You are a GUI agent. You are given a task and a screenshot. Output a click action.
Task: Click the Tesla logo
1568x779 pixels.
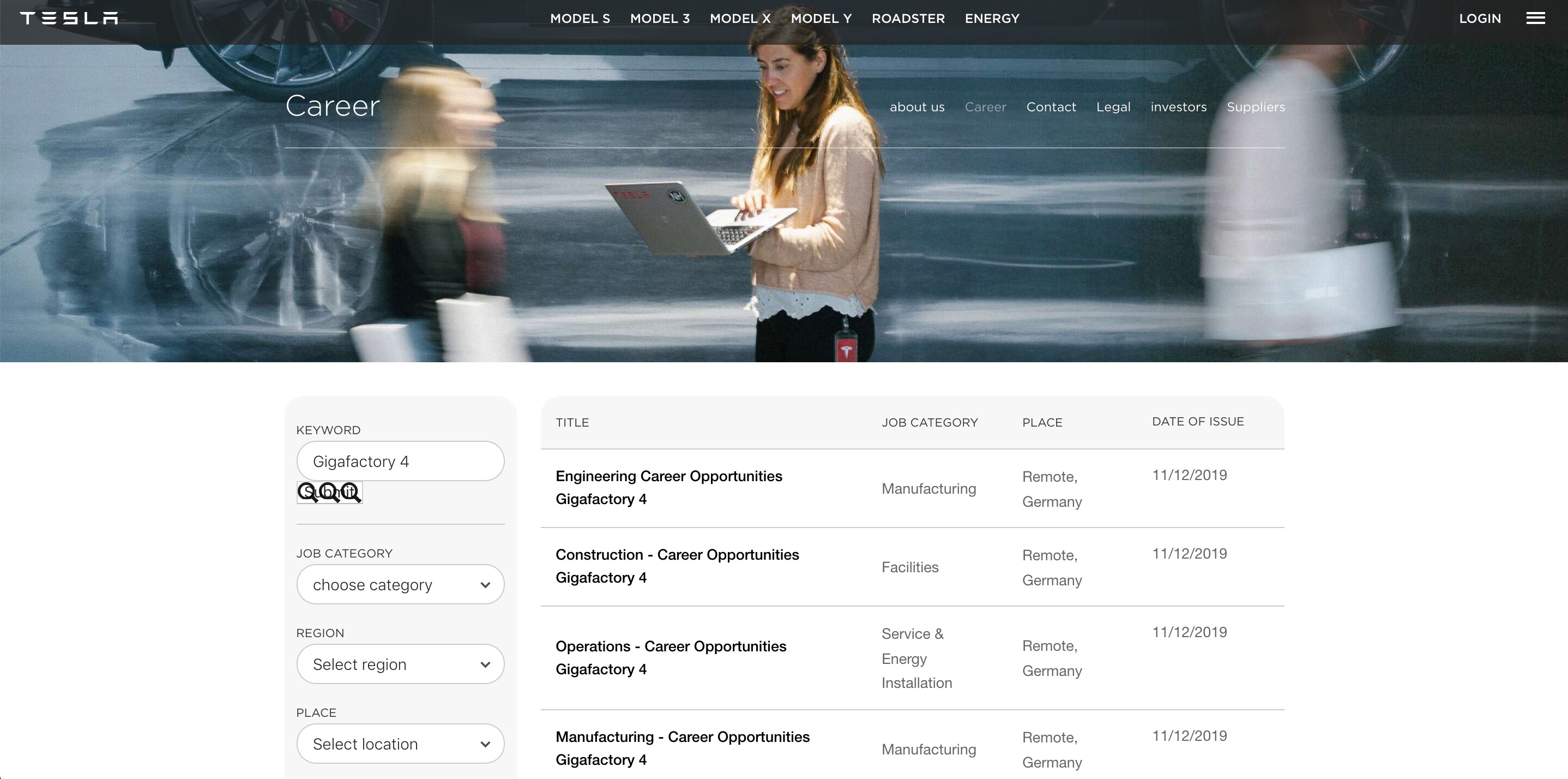click(x=69, y=18)
